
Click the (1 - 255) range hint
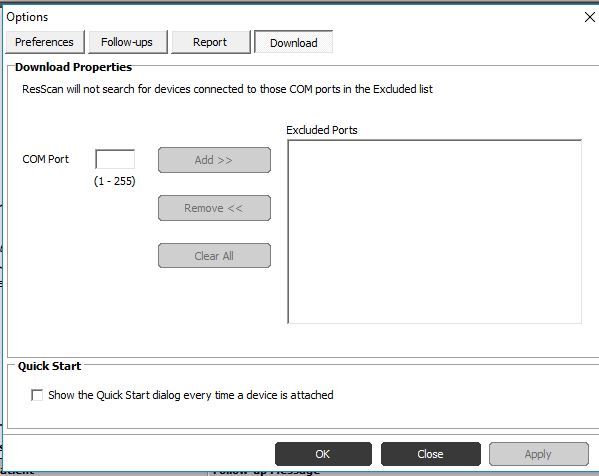115,181
